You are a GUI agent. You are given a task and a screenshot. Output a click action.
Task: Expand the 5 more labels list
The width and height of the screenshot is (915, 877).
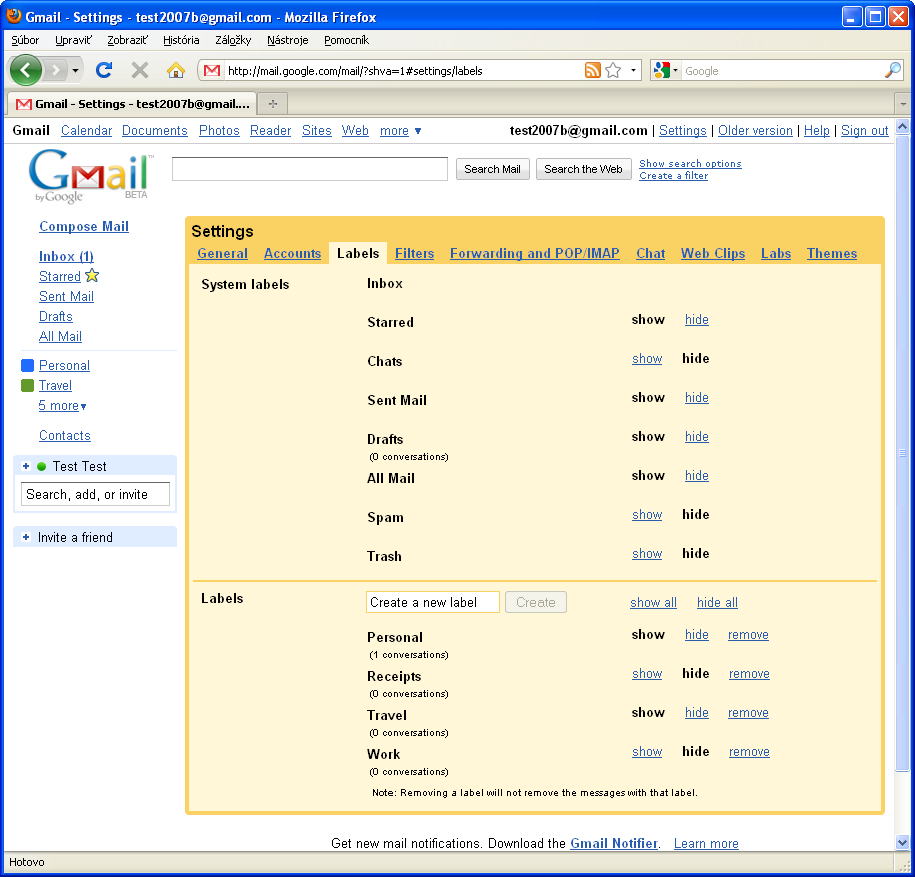62,406
